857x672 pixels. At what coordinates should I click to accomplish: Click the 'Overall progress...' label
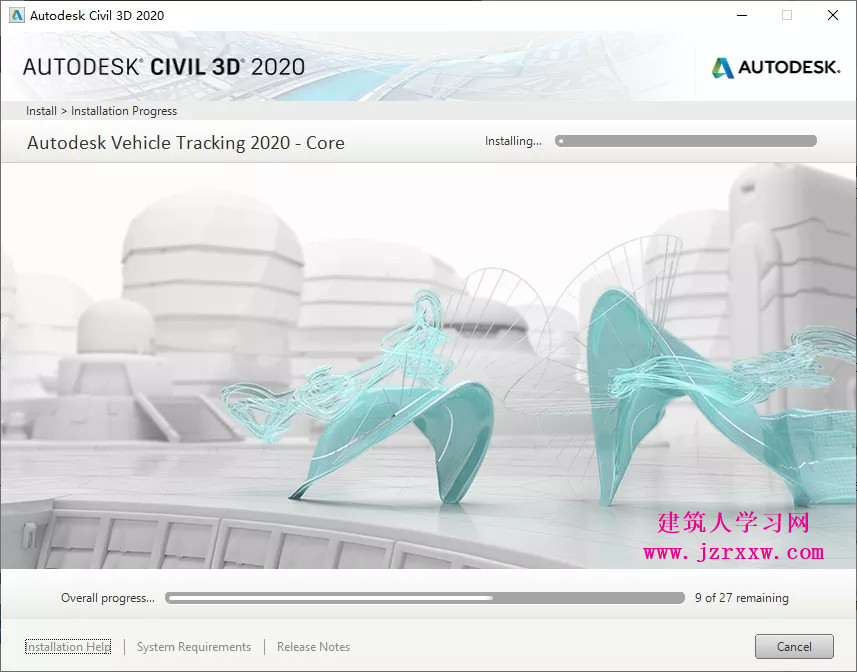click(108, 598)
